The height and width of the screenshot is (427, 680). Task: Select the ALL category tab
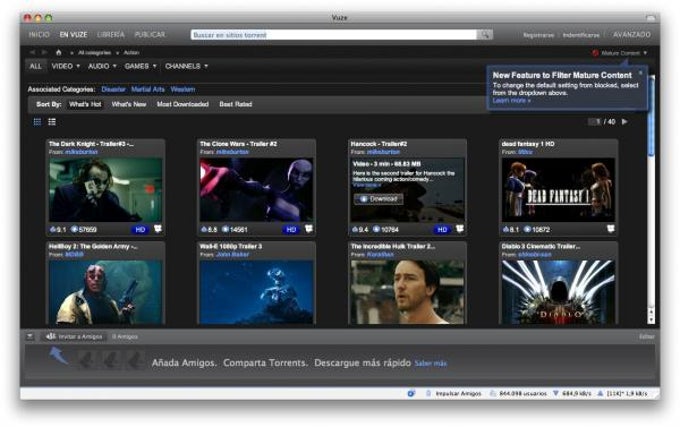[x=36, y=66]
